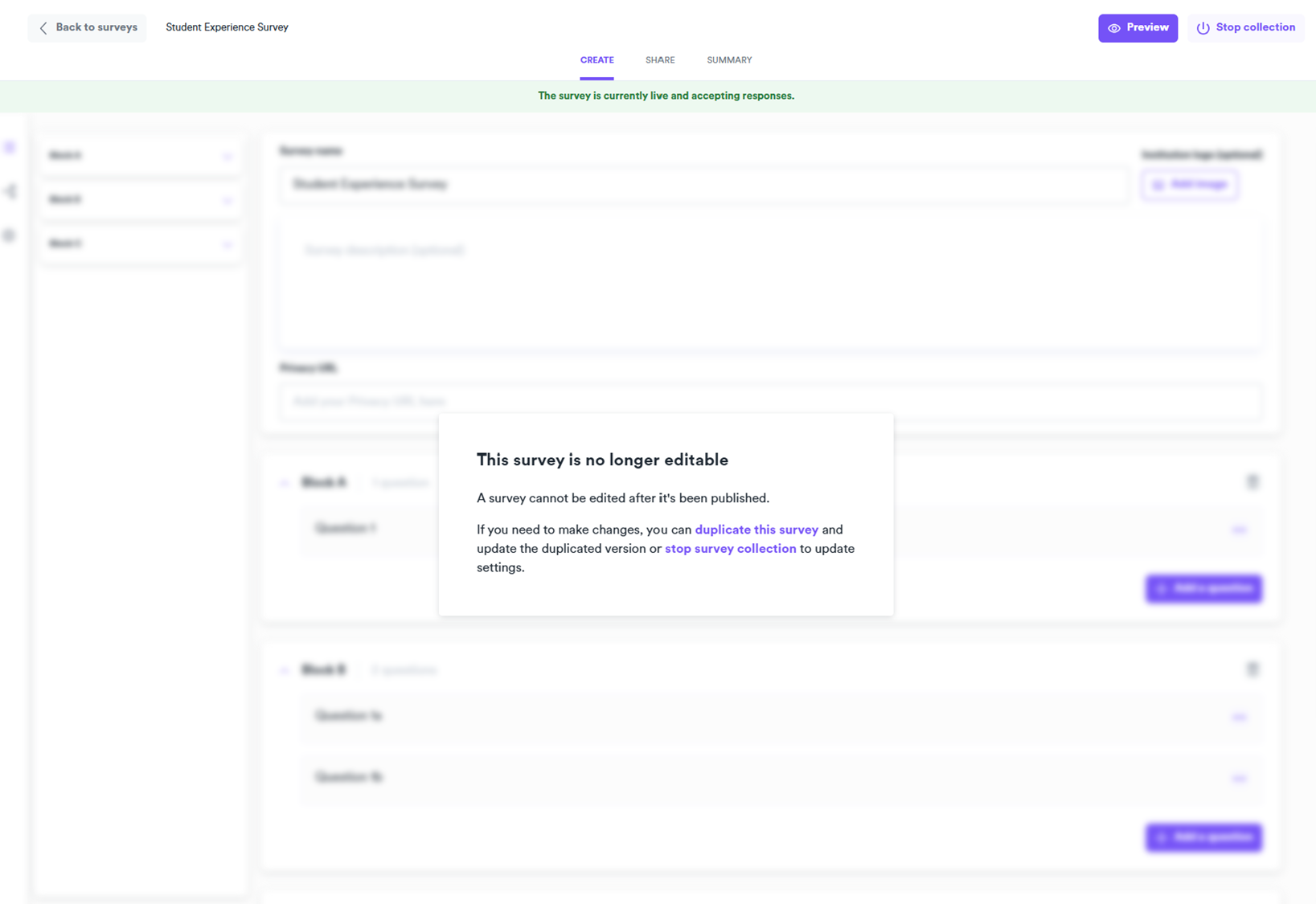1316x904 pixels.
Task: Delete Block A using its trash icon
Action: 1252,482
